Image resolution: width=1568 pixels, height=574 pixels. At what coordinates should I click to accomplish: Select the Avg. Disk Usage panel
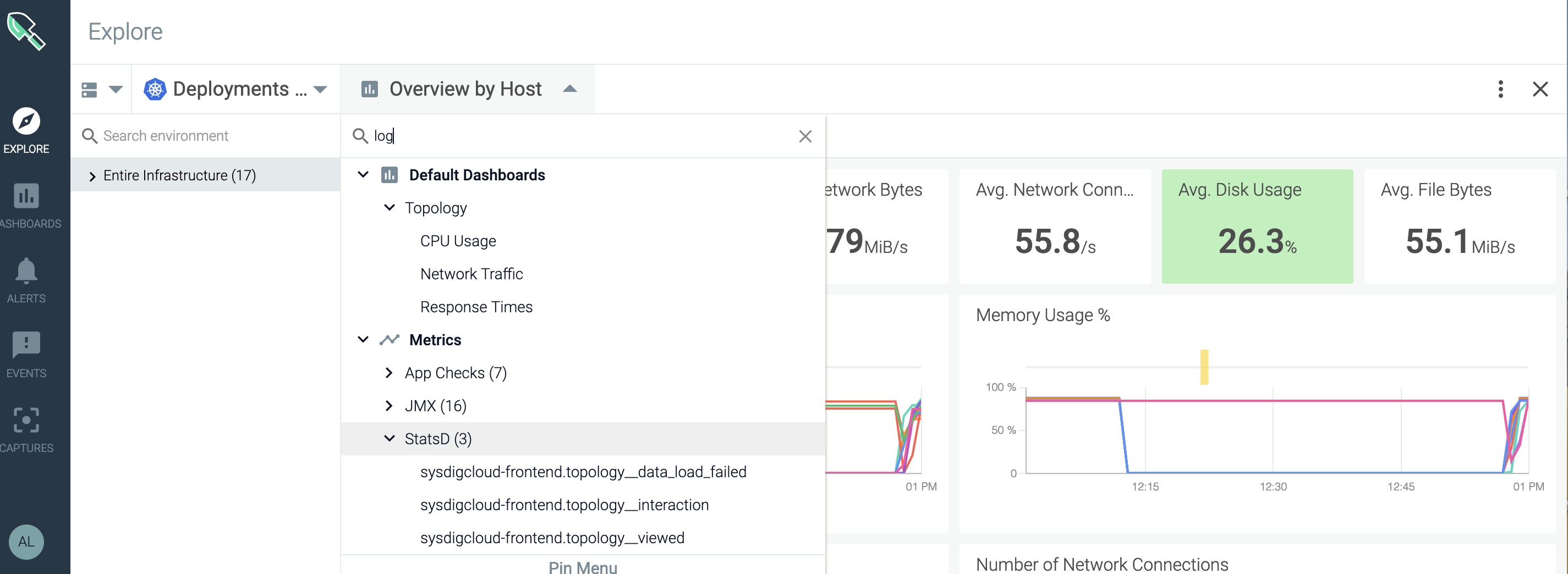pyautogui.click(x=1257, y=226)
